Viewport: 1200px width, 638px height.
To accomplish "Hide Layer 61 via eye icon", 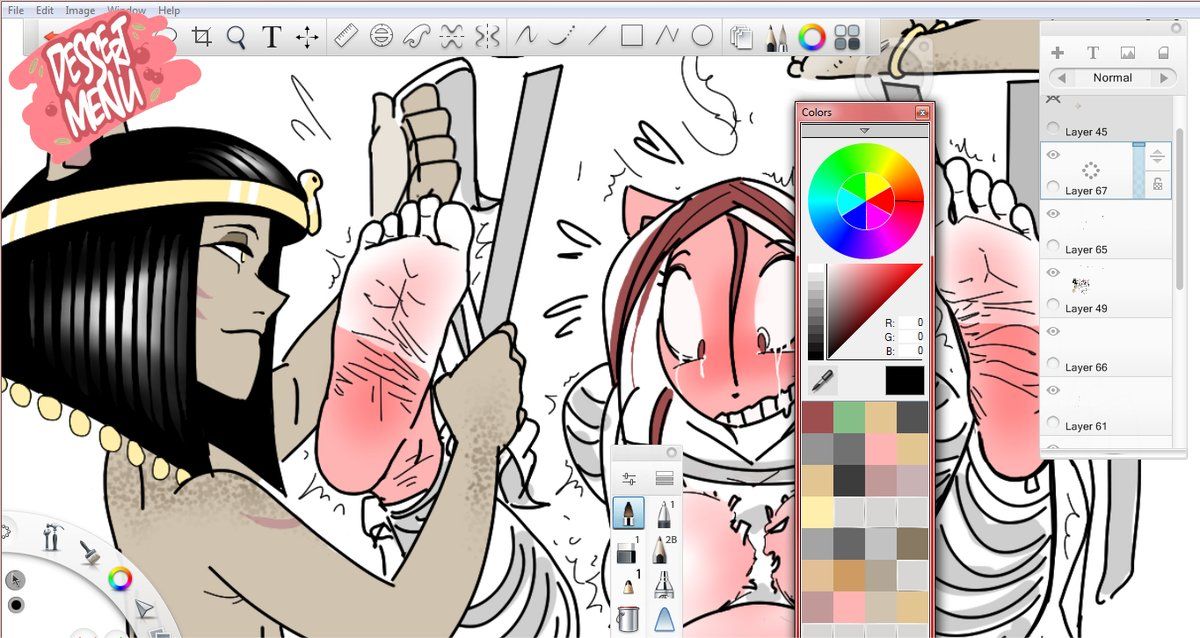I will click(x=1052, y=390).
